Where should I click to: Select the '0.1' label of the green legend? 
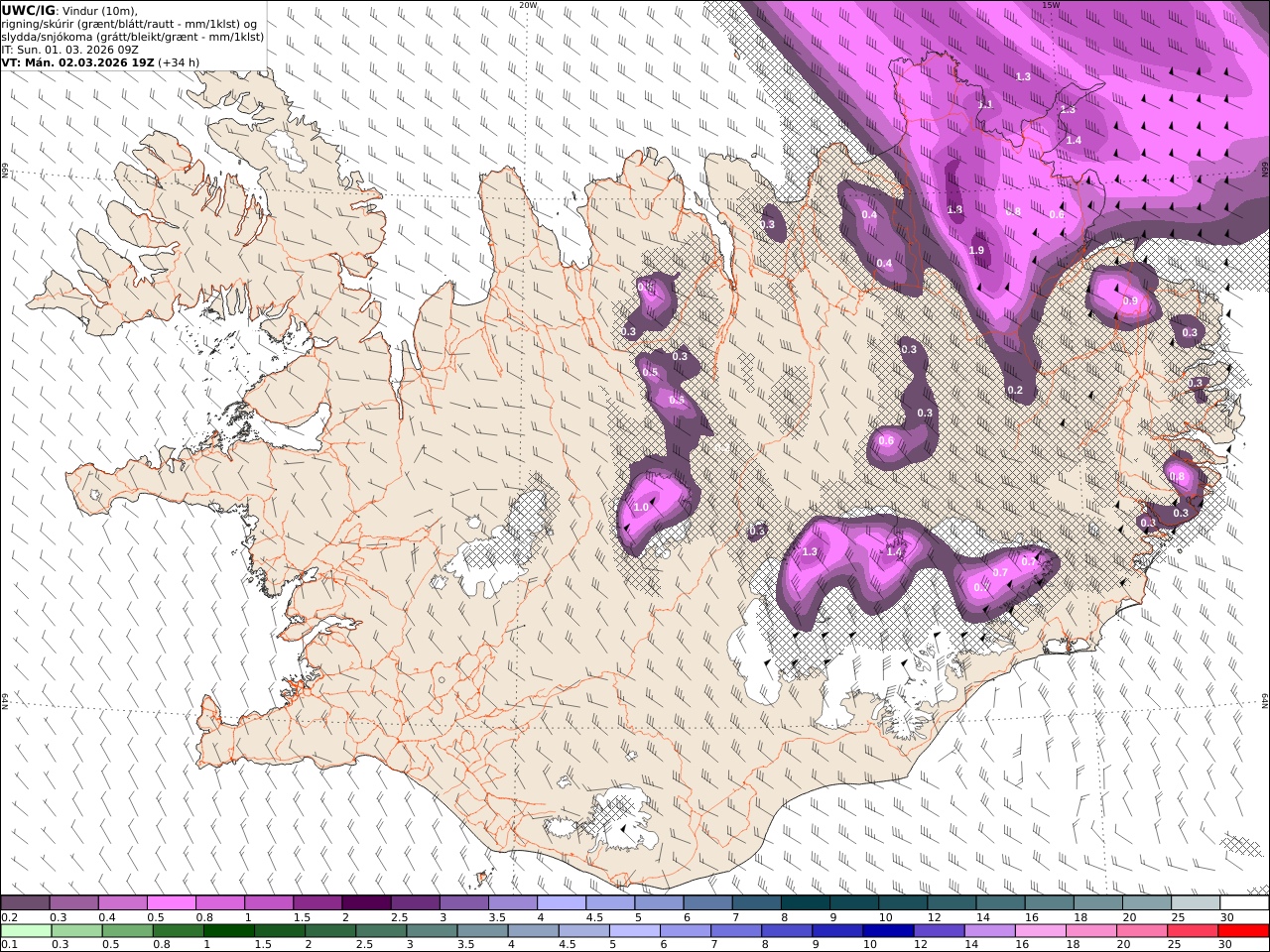point(8,945)
